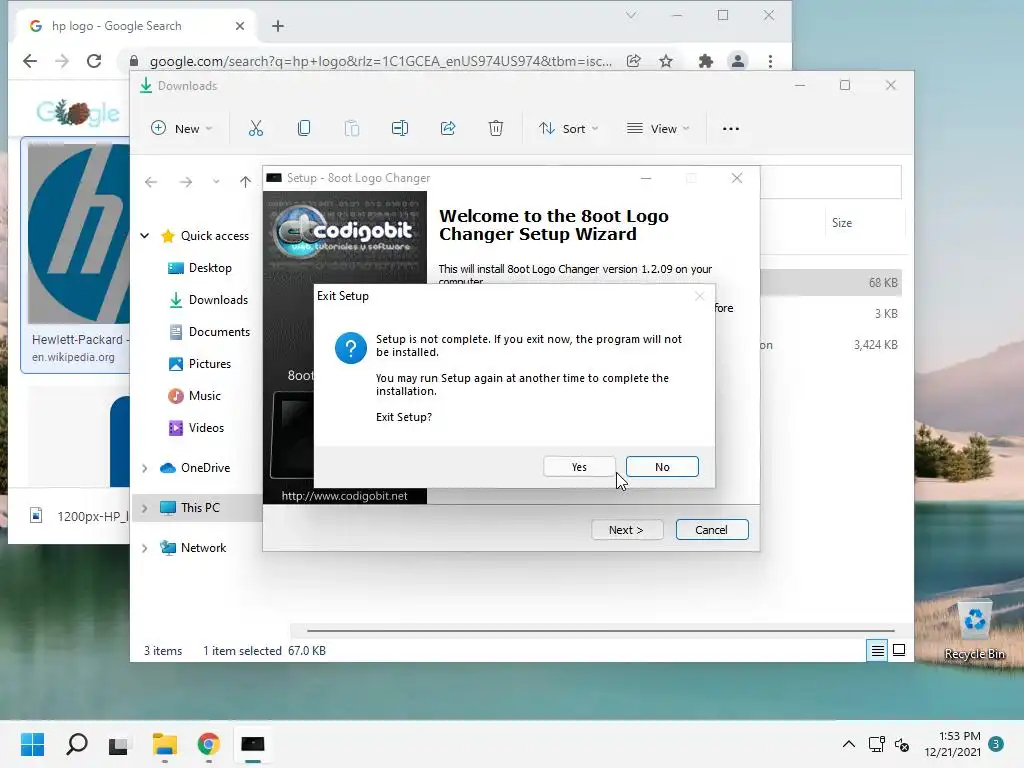Confirm exit by clicking Yes
This screenshot has width=1024, height=768.
579,467
